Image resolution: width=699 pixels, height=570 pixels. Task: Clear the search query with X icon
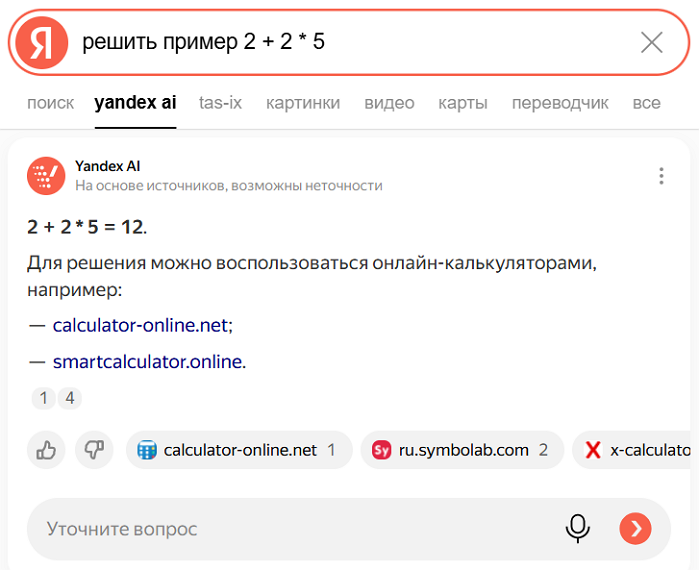pyautogui.click(x=652, y=42)
